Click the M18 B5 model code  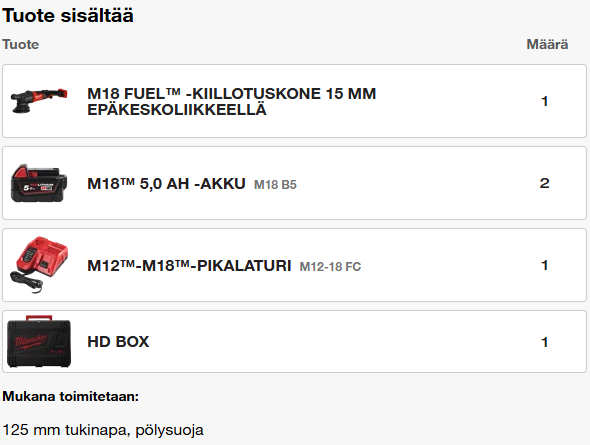coord(275,185)
